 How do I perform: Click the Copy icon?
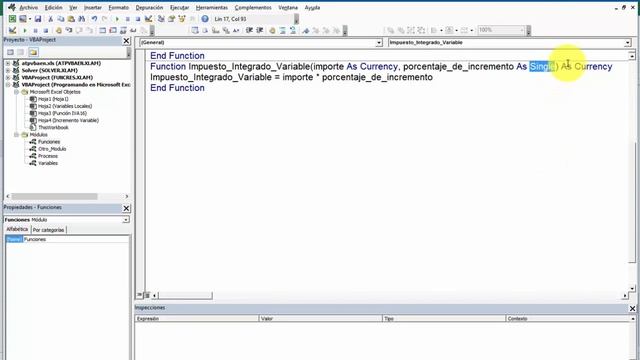(61, 19)
